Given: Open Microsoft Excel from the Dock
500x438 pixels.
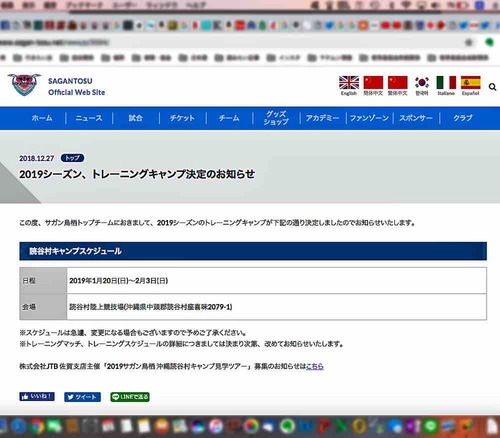Looking at the screenshot, I should (342, 426).
